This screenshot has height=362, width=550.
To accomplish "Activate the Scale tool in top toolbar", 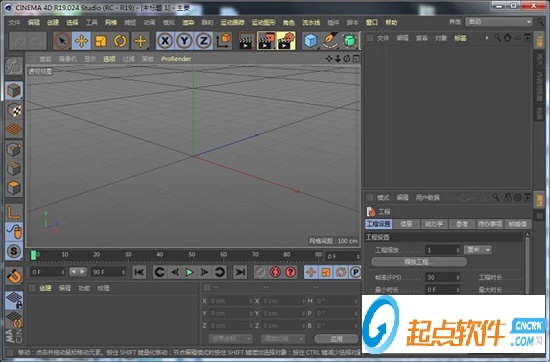I will (100, 41).
